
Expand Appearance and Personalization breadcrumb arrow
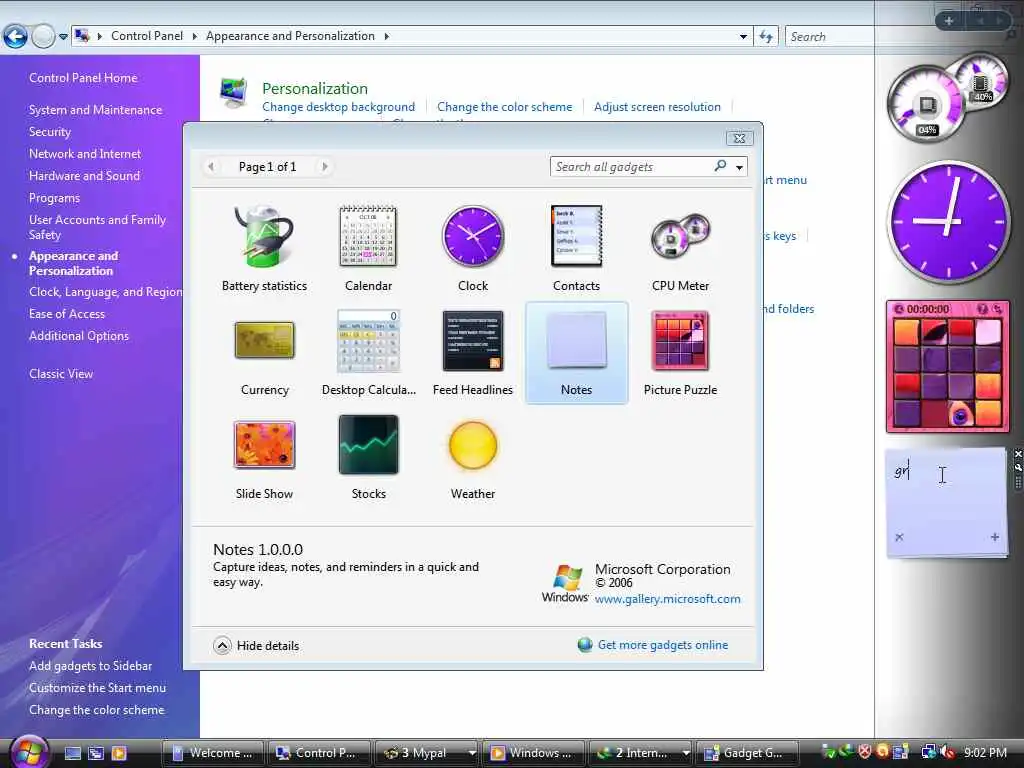[387, 37]
